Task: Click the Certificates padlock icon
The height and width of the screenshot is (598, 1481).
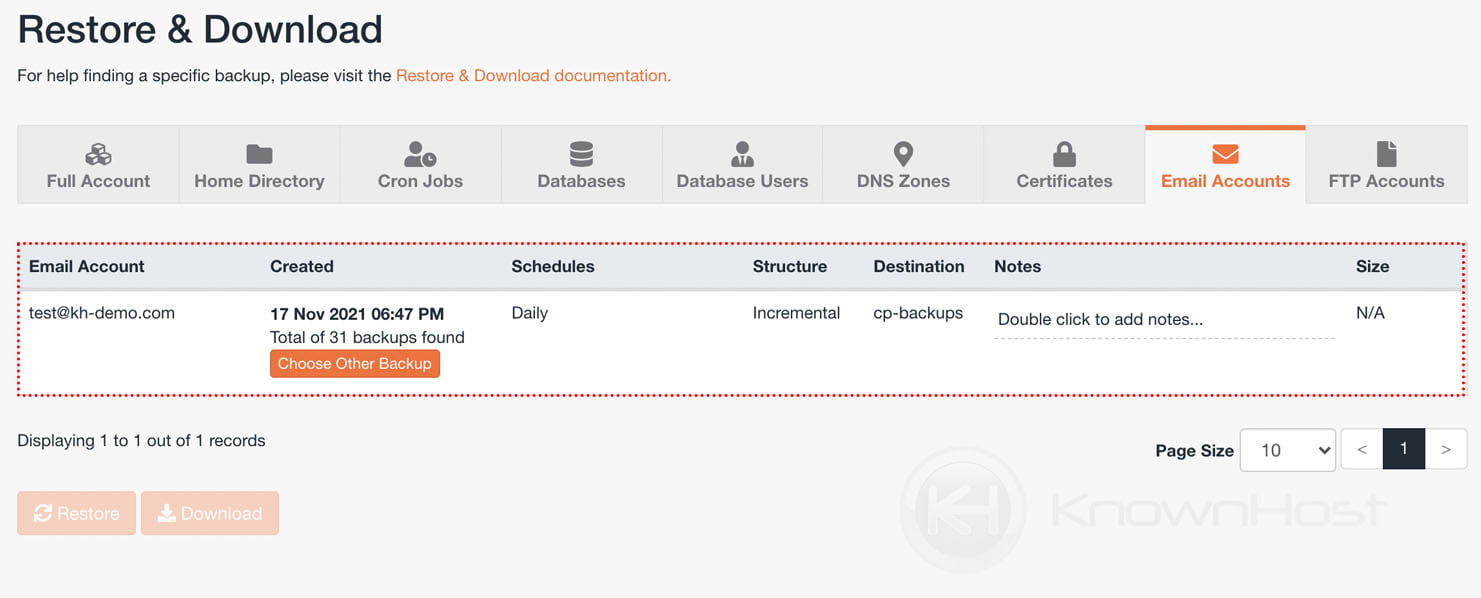Action: point(1064,154)
